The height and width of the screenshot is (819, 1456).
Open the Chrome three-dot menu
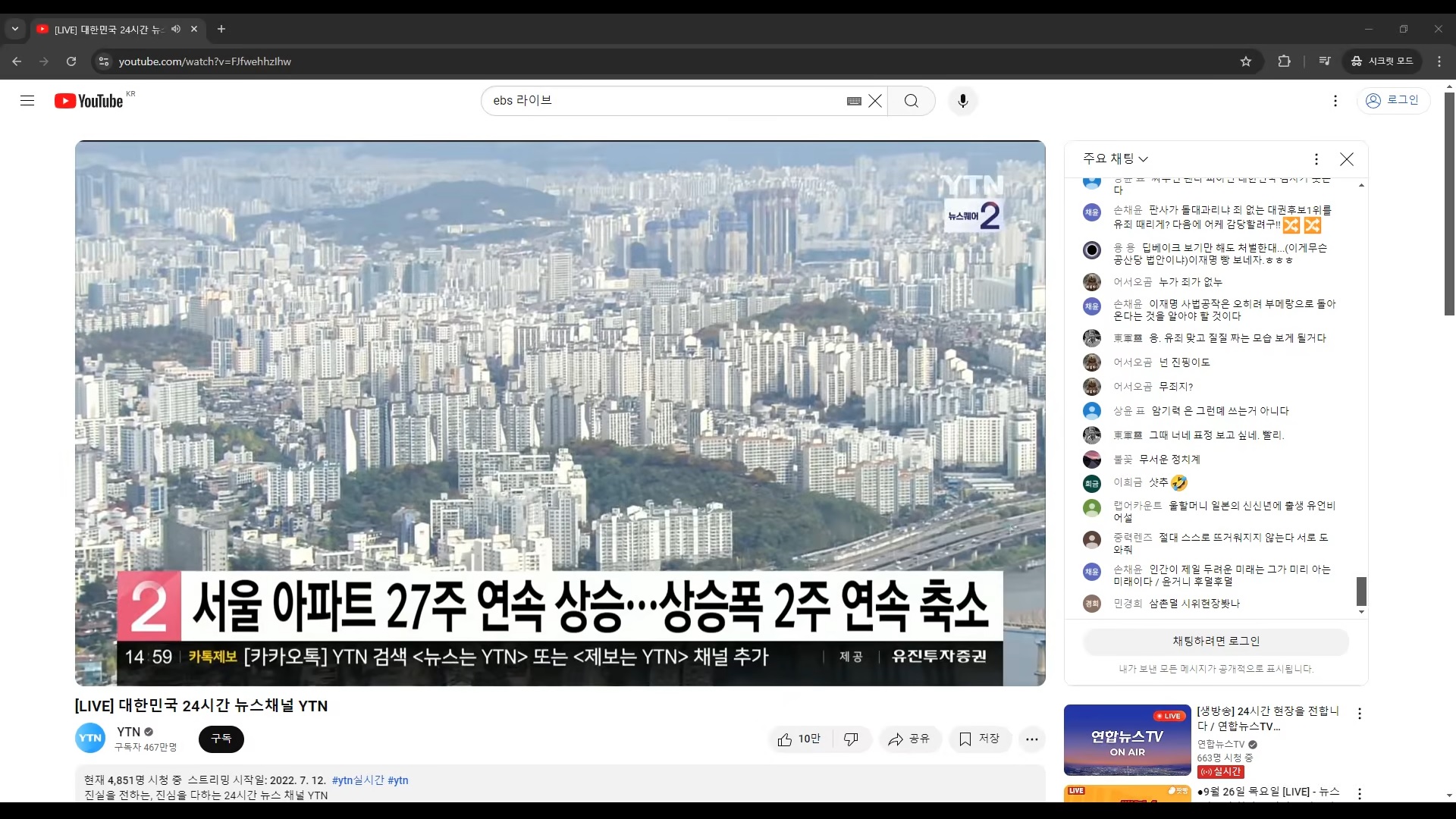pos(1439,61)
